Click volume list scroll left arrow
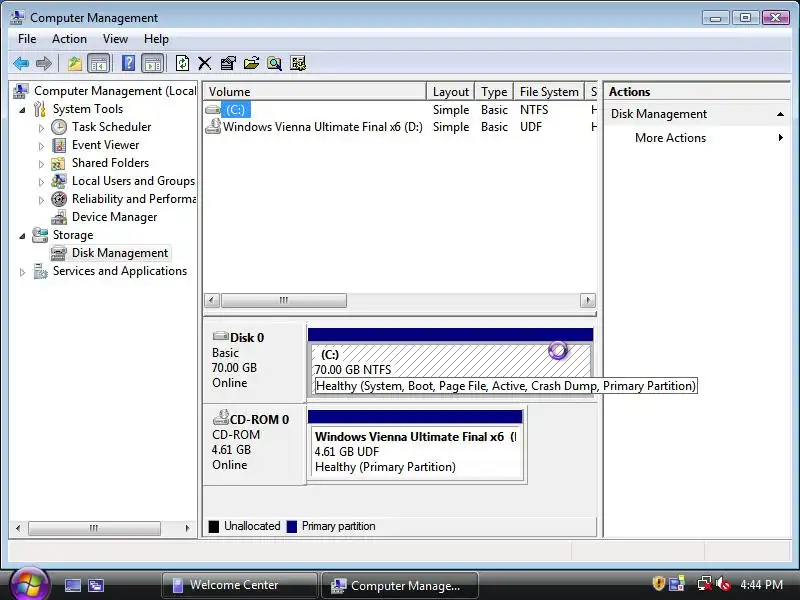800x600 pixels. [x=212, y=301]
